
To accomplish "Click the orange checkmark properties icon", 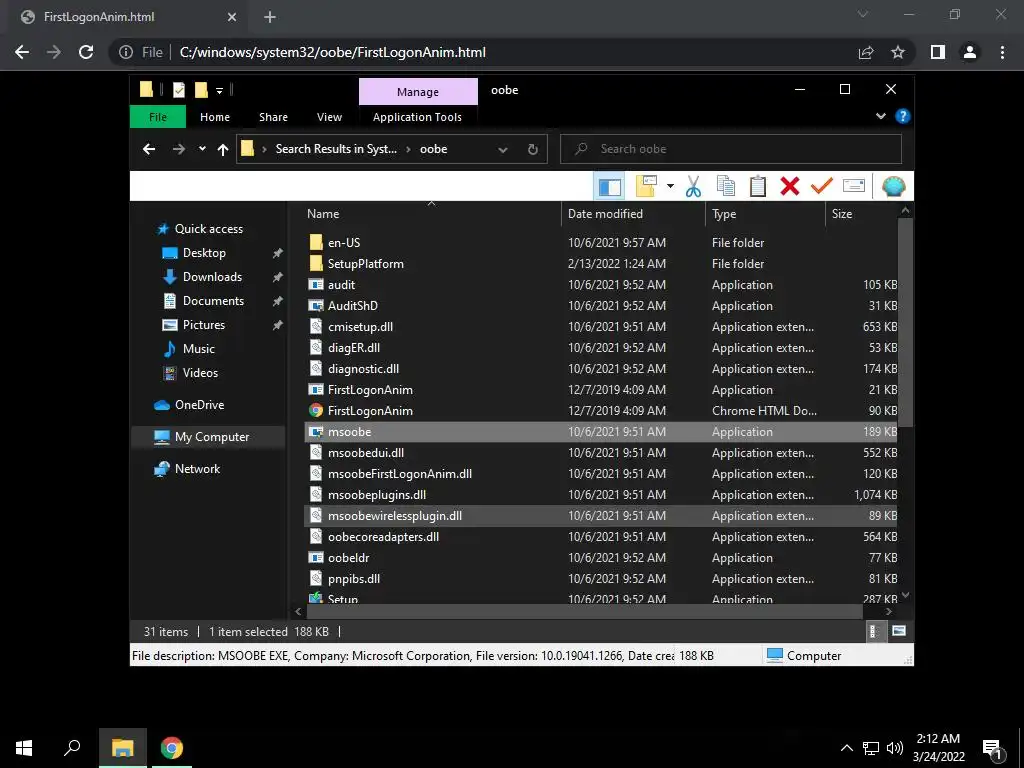I will click(x=822, y=187).
